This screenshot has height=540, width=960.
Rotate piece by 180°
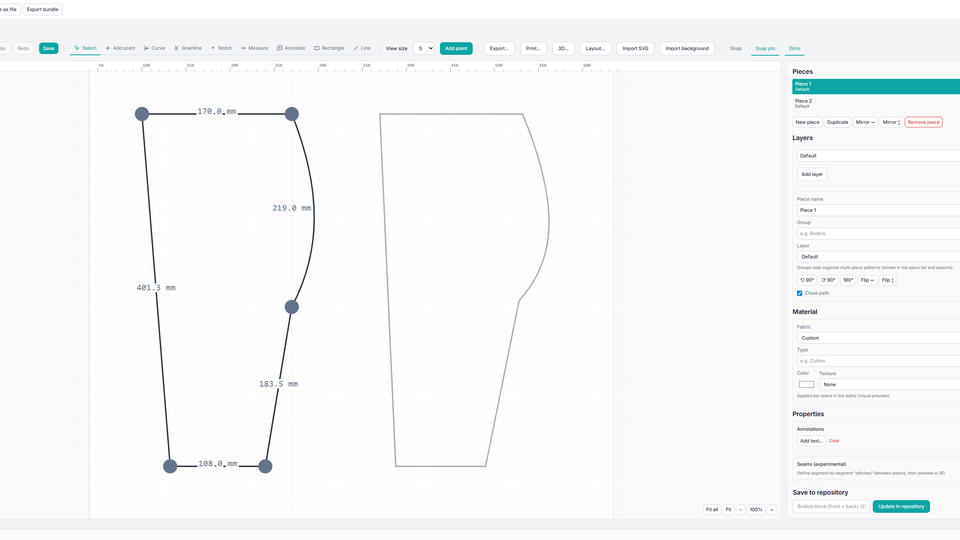click(848, 280)
